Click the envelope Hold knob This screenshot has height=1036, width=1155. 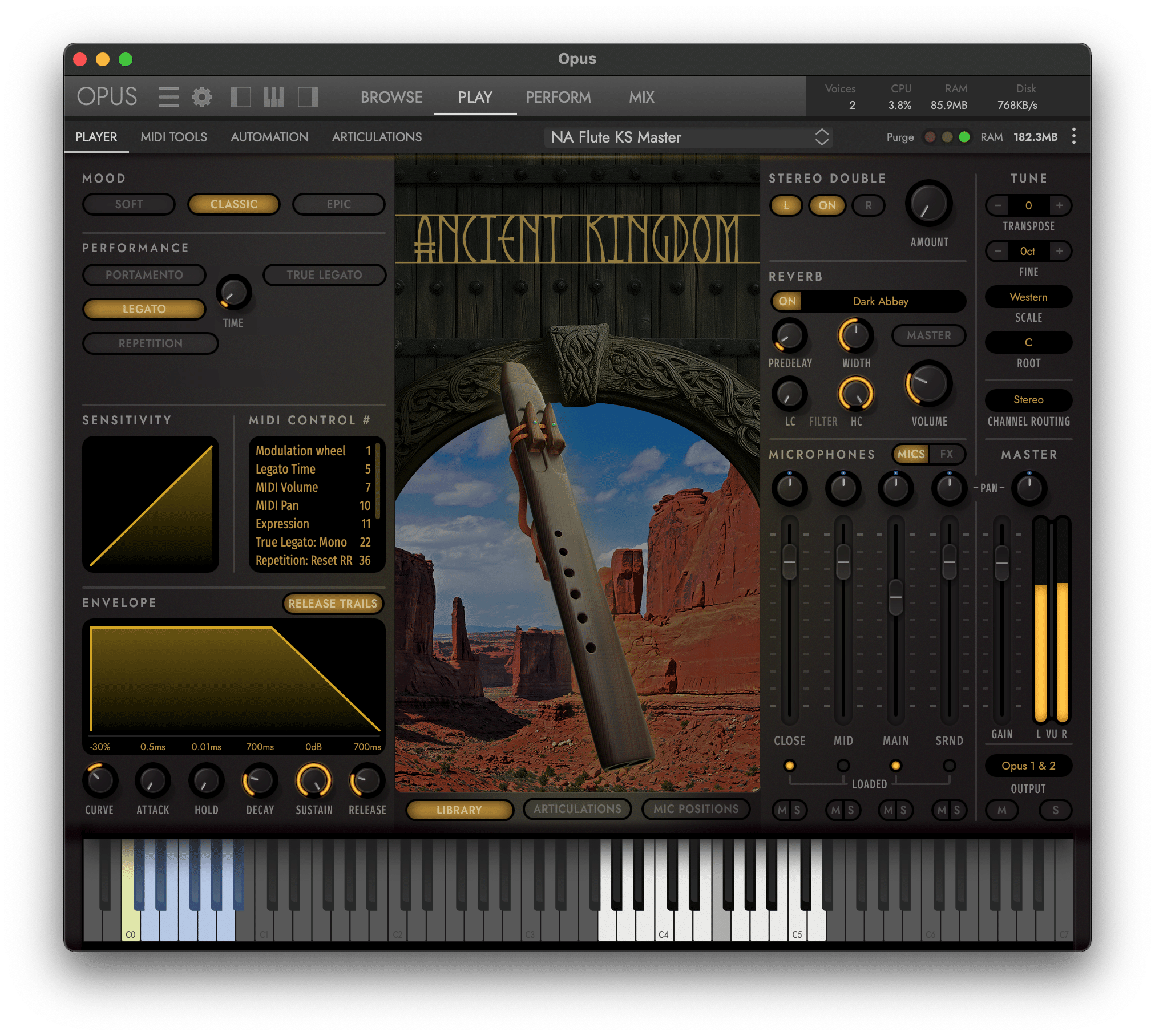click(x=206, y=780)
